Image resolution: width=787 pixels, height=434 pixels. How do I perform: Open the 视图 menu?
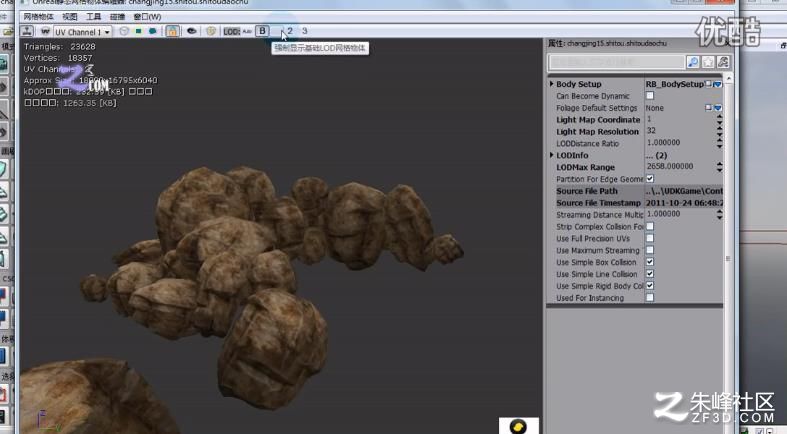click(70, 17)
